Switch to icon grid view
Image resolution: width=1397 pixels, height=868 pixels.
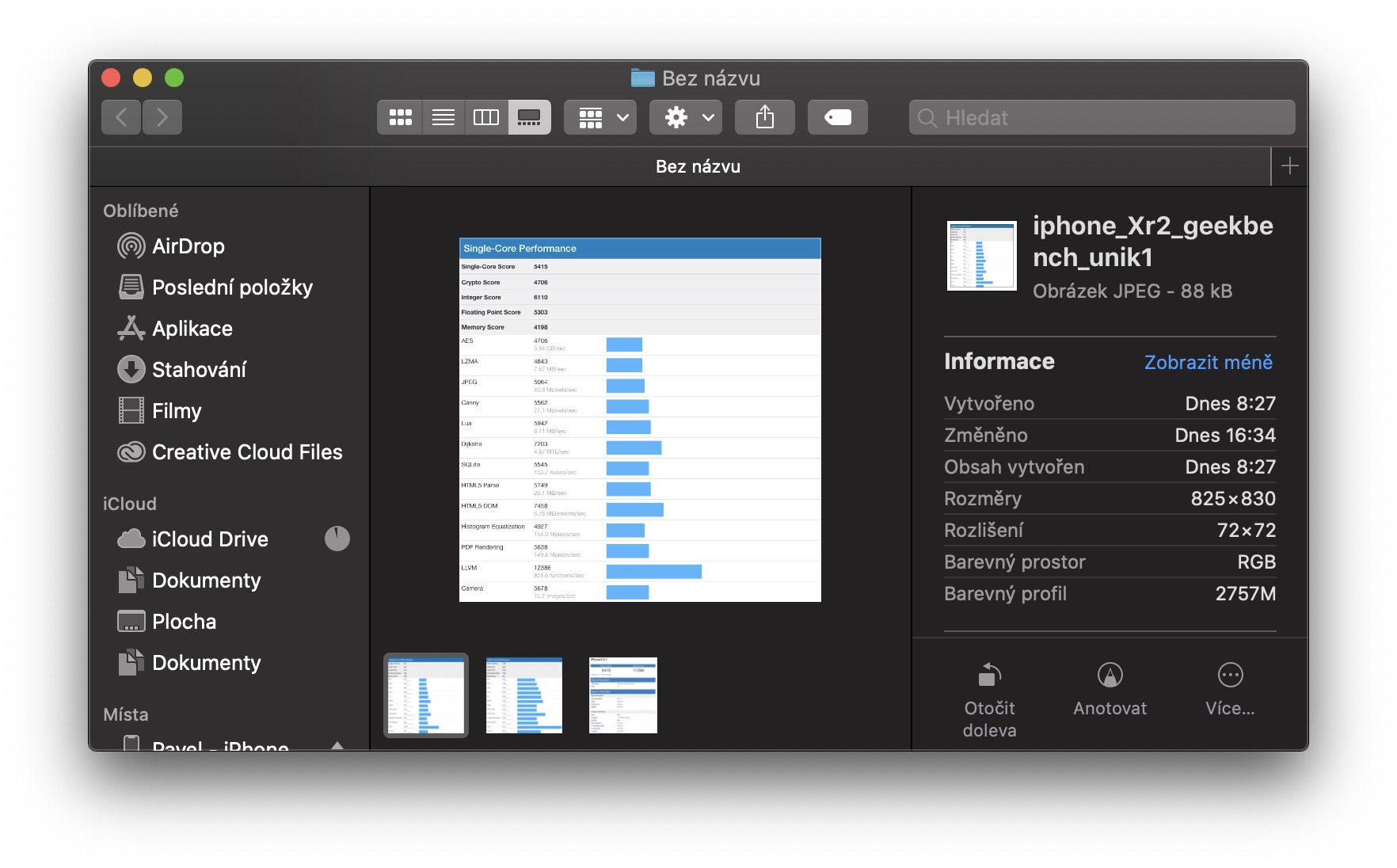click(x=400, y=117)
